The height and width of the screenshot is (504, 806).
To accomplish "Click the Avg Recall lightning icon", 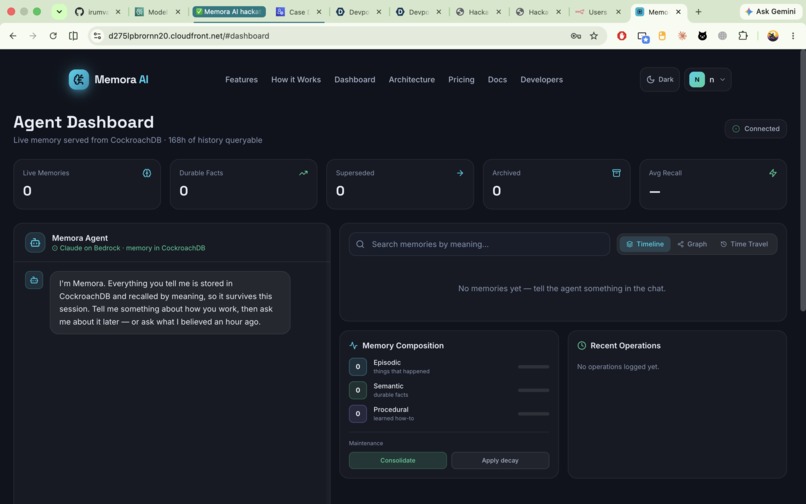I will pyautogui.click(x=773, y=173).
